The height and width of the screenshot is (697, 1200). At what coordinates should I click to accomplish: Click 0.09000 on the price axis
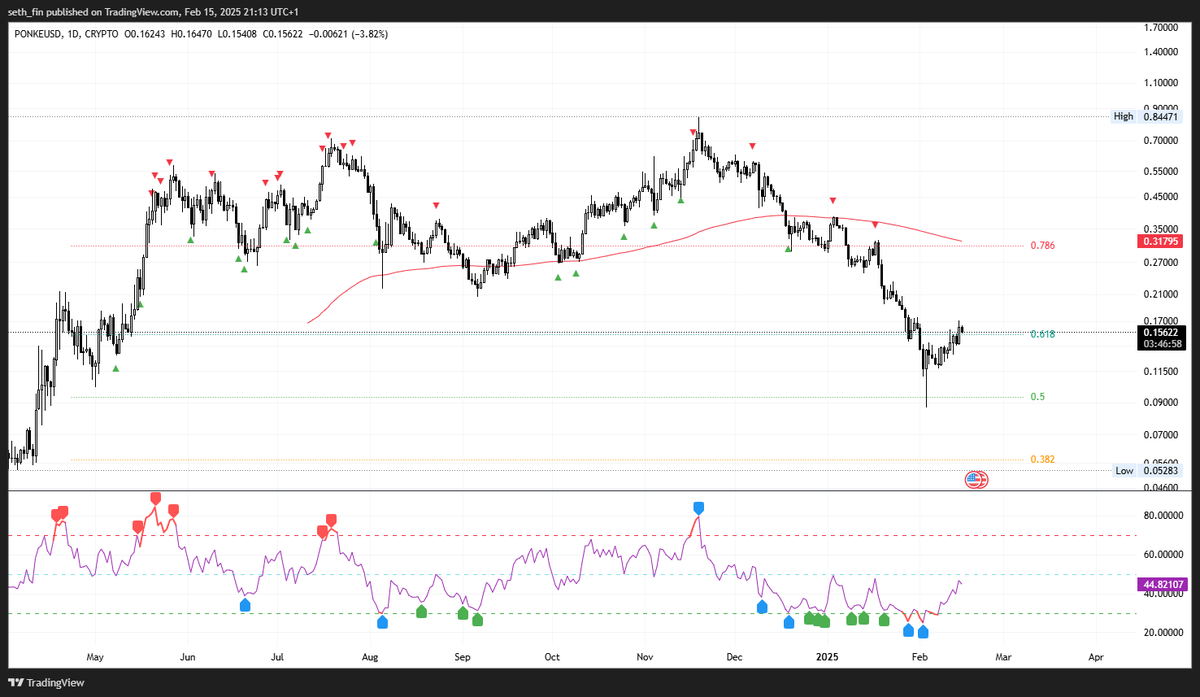tap(1162, 403)
